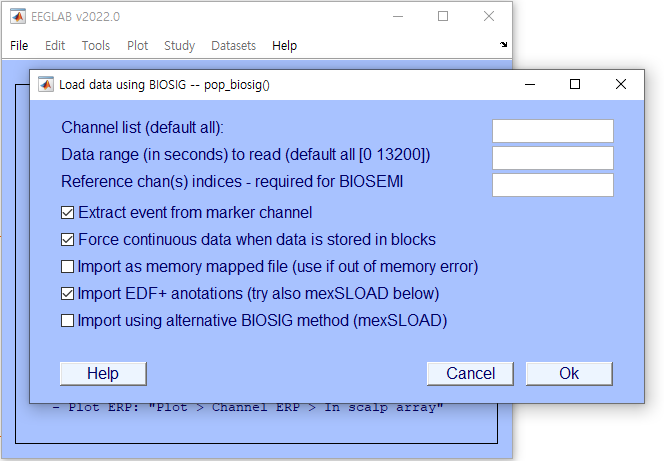Screen dimensions: 664x461
Task: Open Help for pop_biosig dialog
Action: (x=103, y=373)
